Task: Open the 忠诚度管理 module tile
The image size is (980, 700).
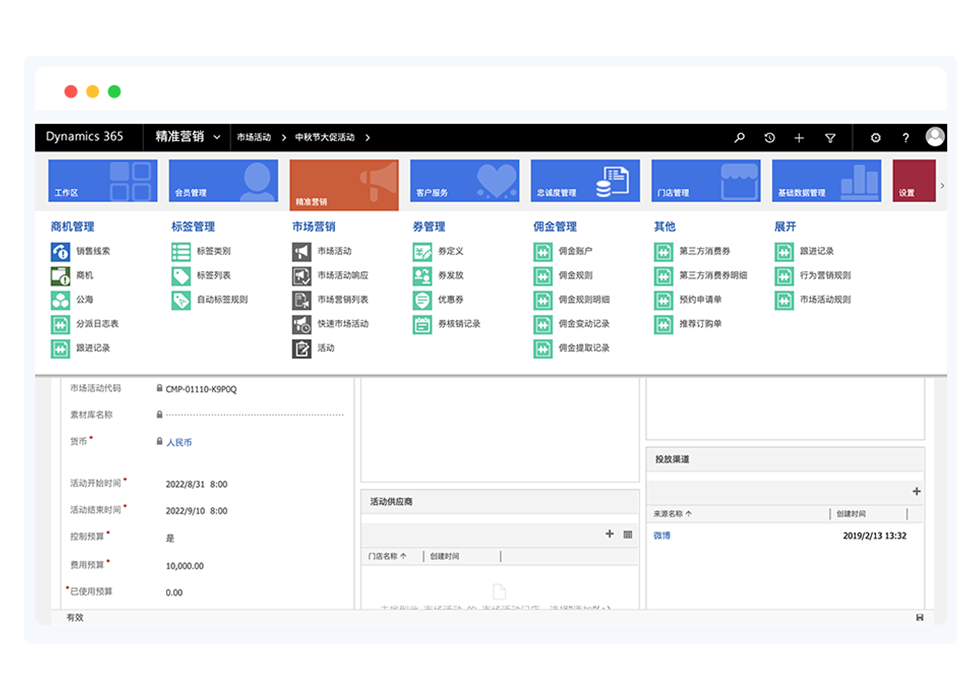Action: (585, 181)
